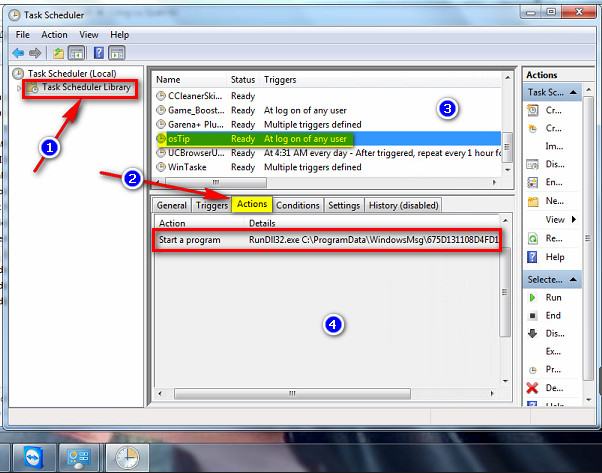Open the Action menu
The width and height of the screenshot is (602, 473).
[55, 35]
